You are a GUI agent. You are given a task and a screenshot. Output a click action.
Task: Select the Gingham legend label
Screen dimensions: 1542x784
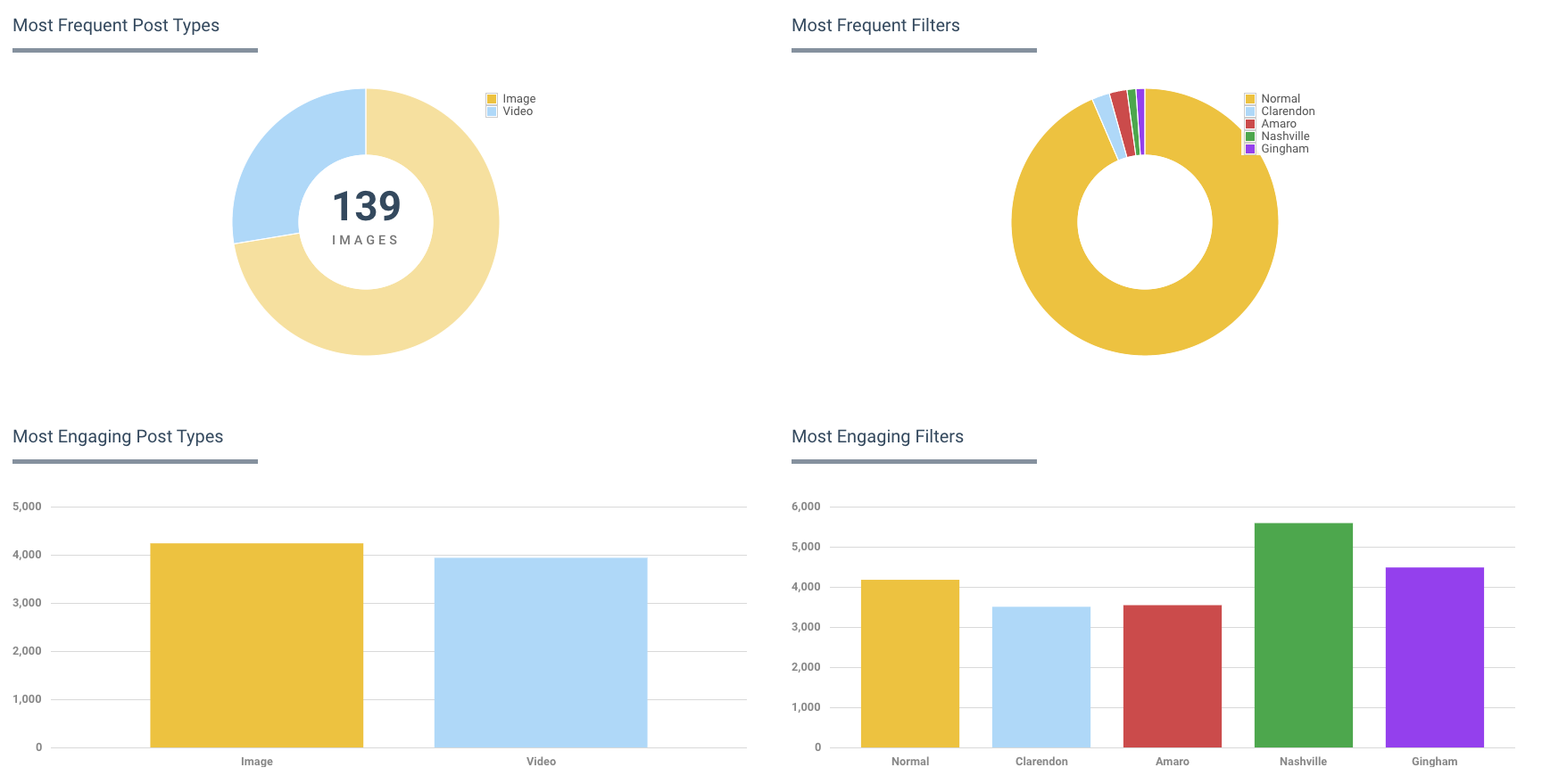pyautogui.click(x=1285, y=149)
